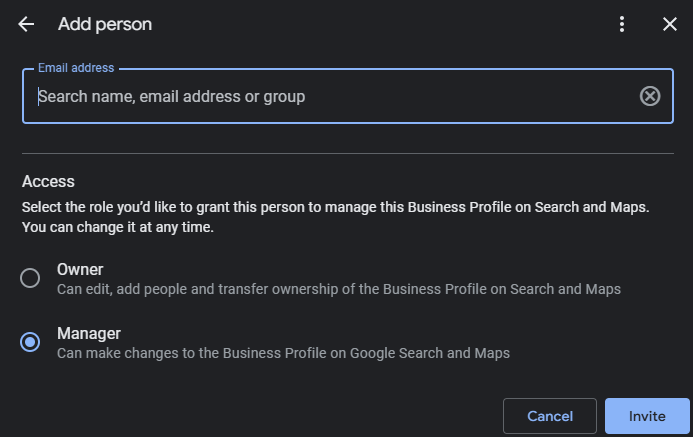Open the three-dot more options menu
693x437 pixels.
click(622, 24)
